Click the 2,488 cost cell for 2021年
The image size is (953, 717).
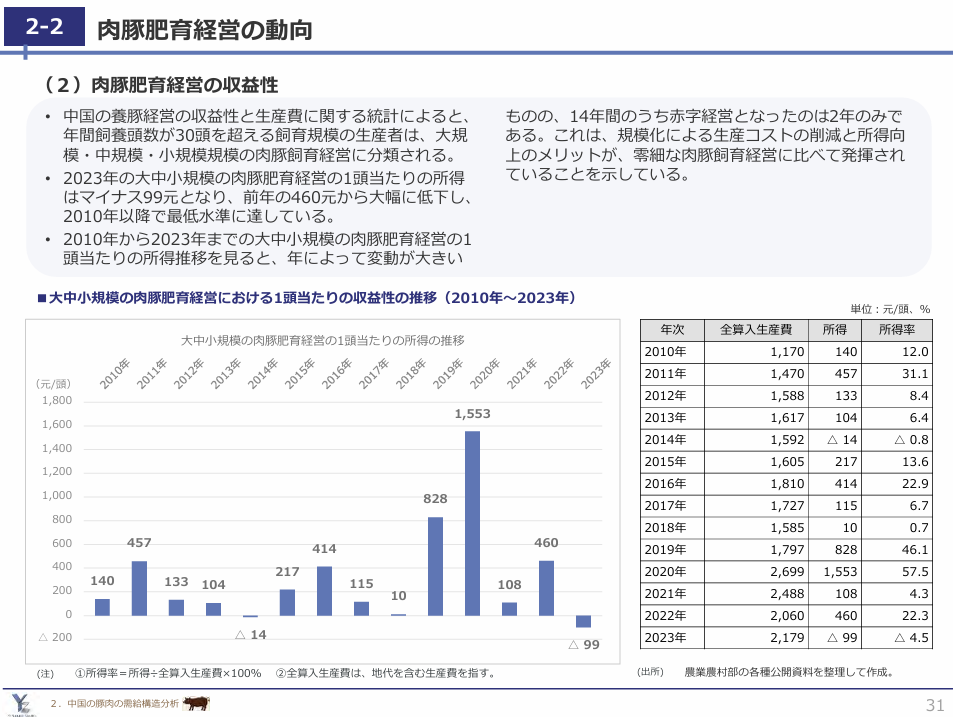pos(756,594)
